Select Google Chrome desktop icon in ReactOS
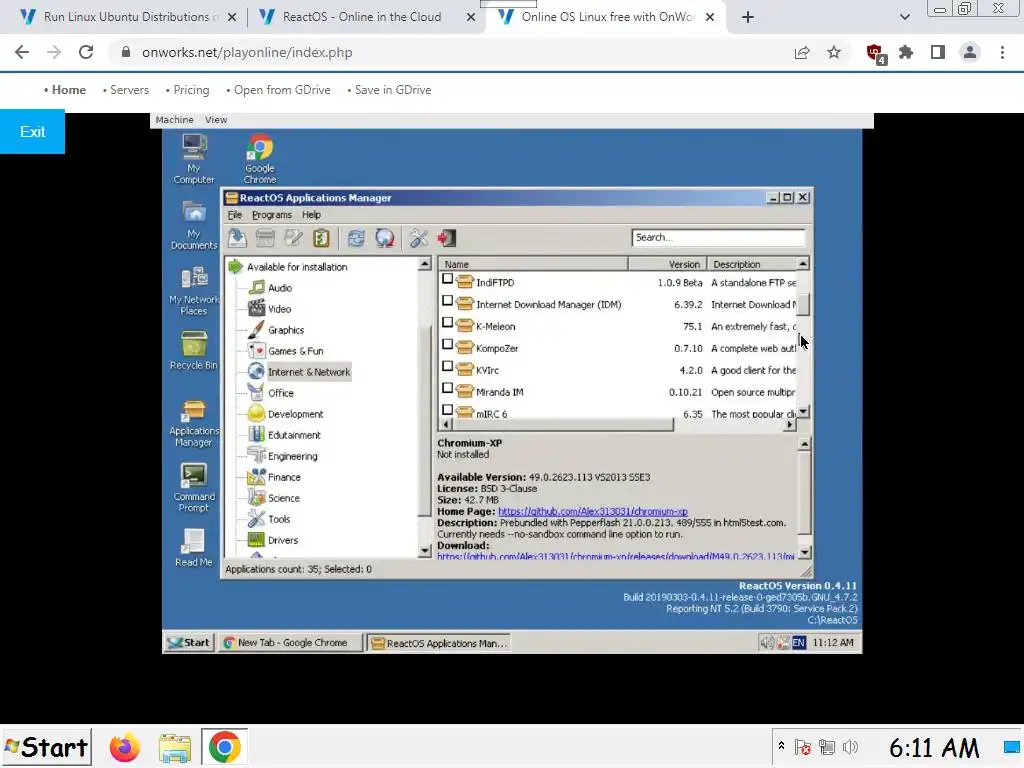Image resolution: width=1024 pixels, height=768 pixels. click(260, 159)
